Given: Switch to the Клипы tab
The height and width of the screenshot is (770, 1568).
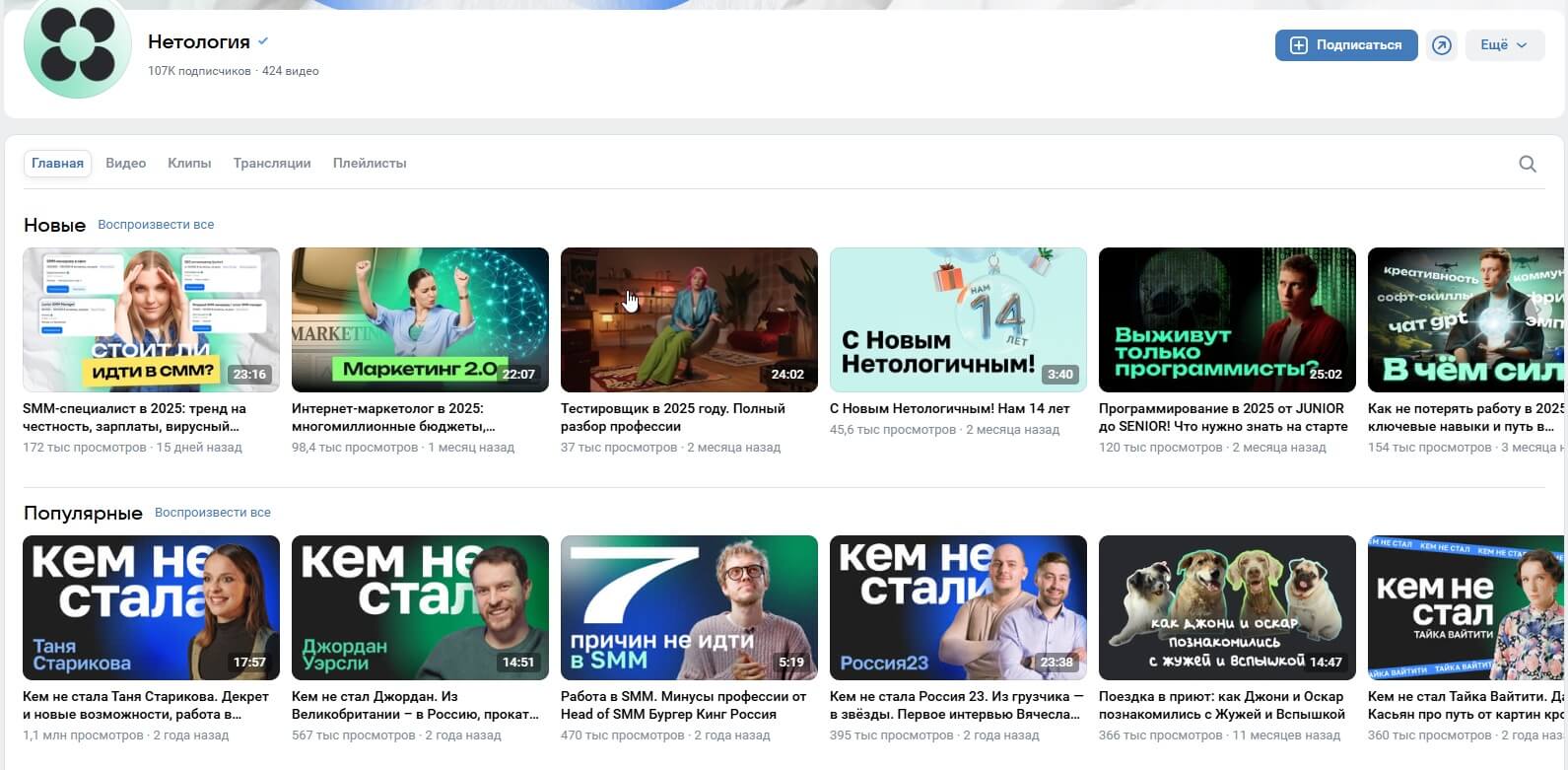Looking at the screenshot, I should (189, 164).
